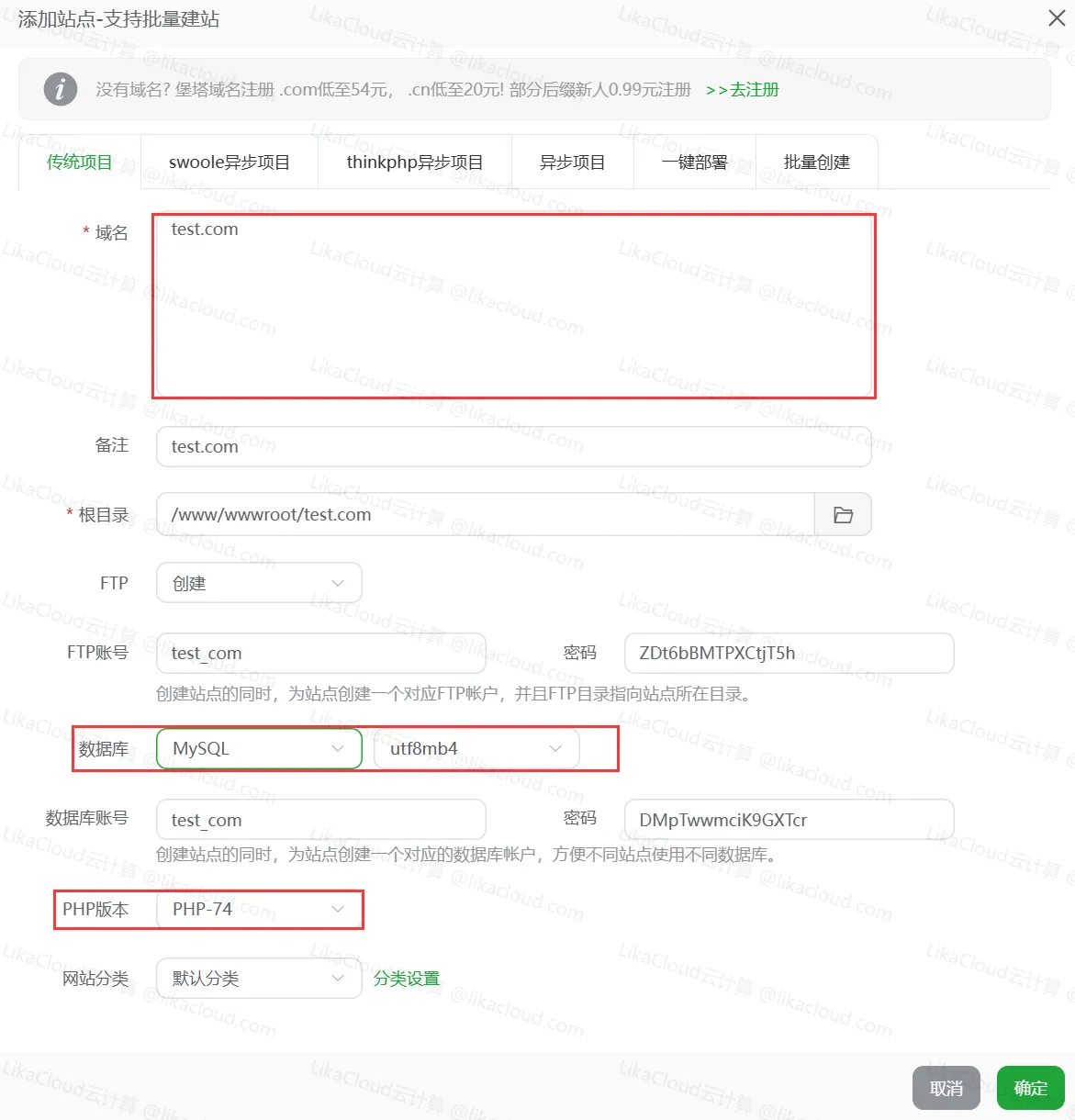
Task: Open the utf8mb4 character set dropdown
Action: [x=475, y=748]
